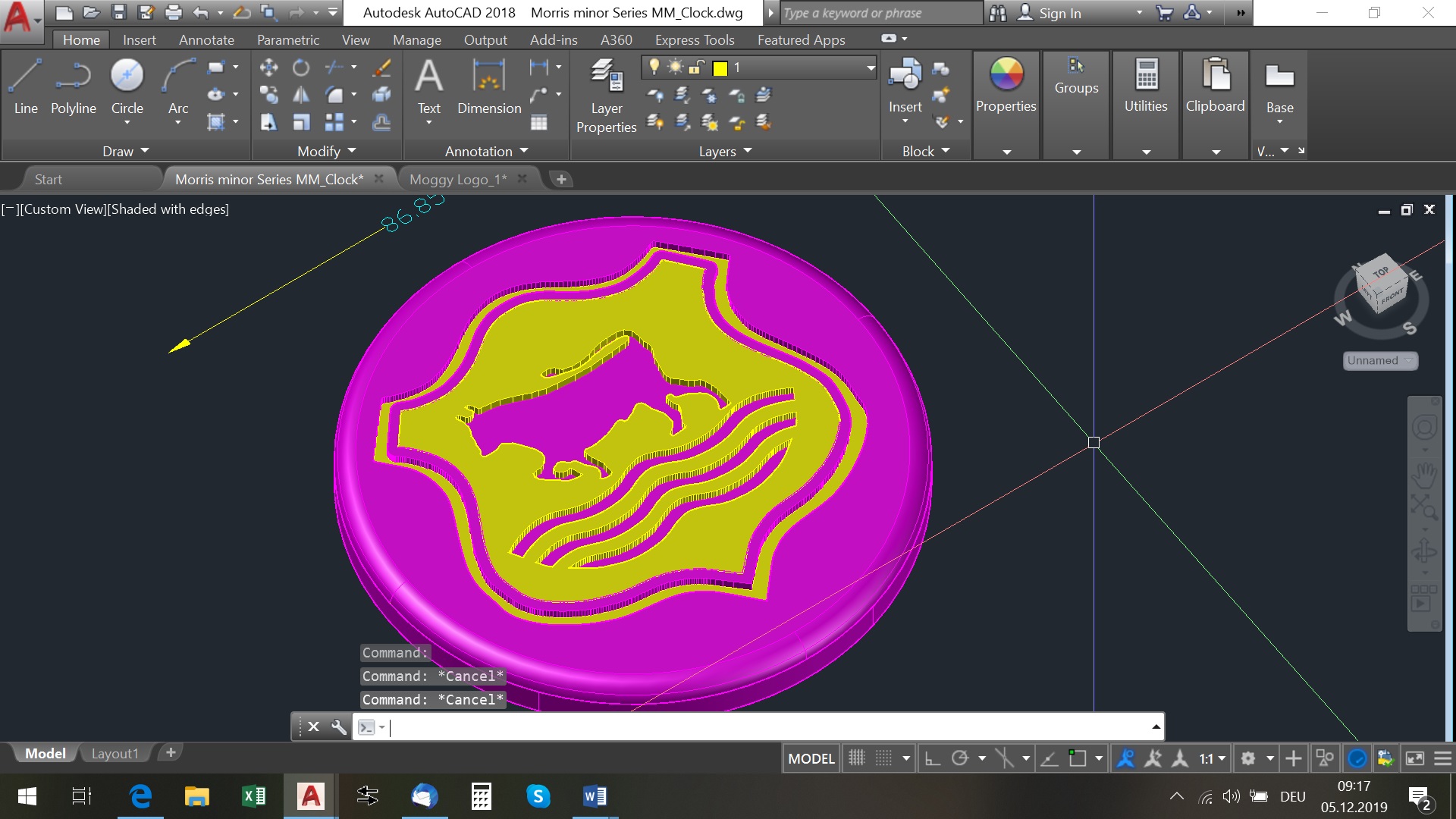Switch to Moggy Logo_1 tab
Viewport: 1456px width, 819px height.
458,179
